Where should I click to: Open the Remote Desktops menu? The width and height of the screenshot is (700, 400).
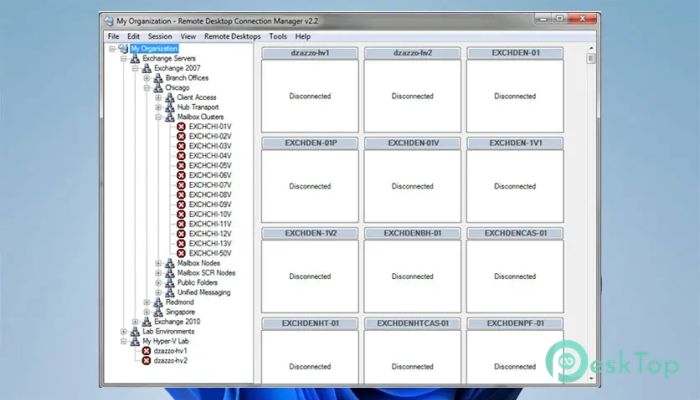(232, 36)
